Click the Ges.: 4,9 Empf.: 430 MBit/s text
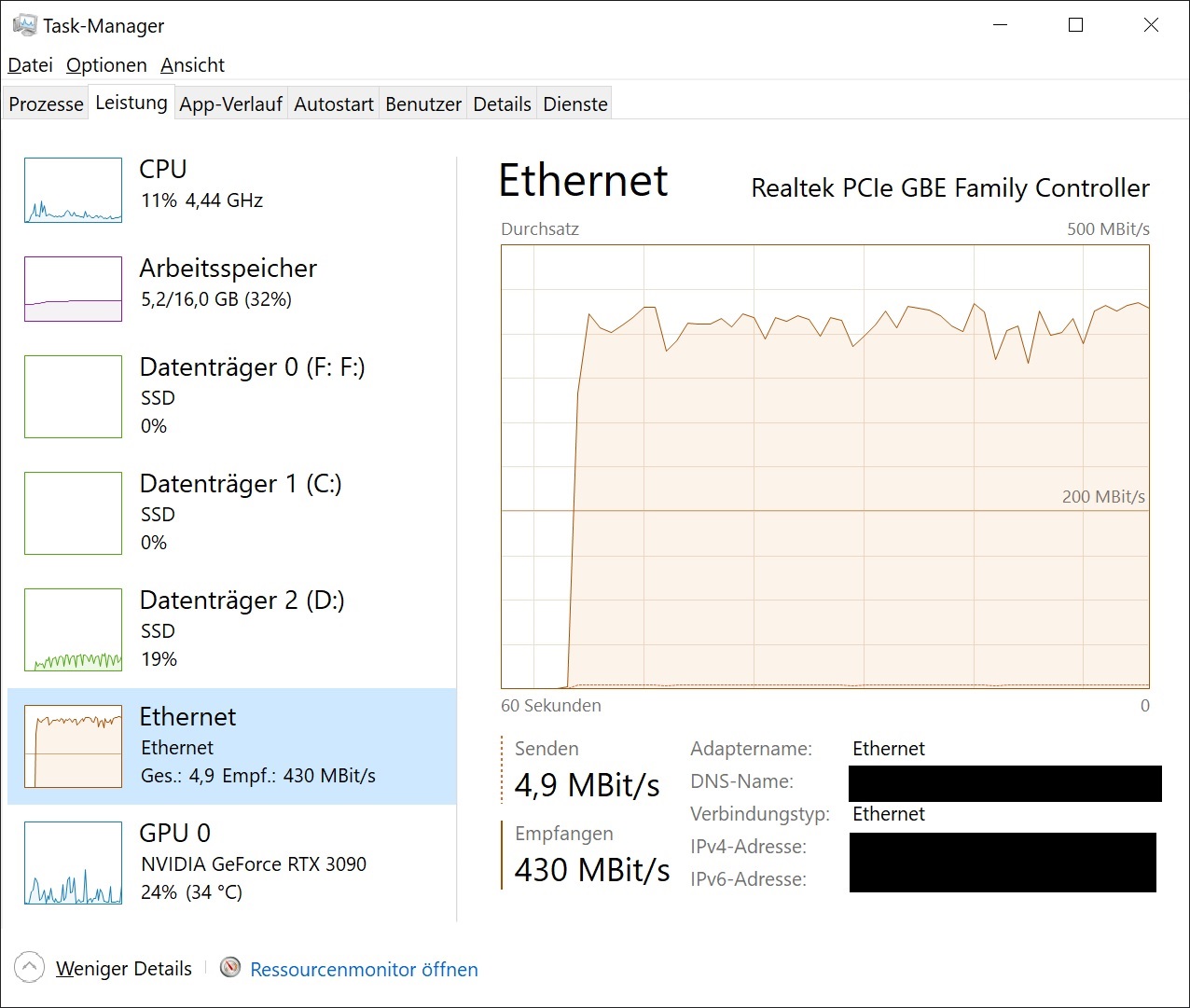 pyautogui.click(x=258, y=776)
